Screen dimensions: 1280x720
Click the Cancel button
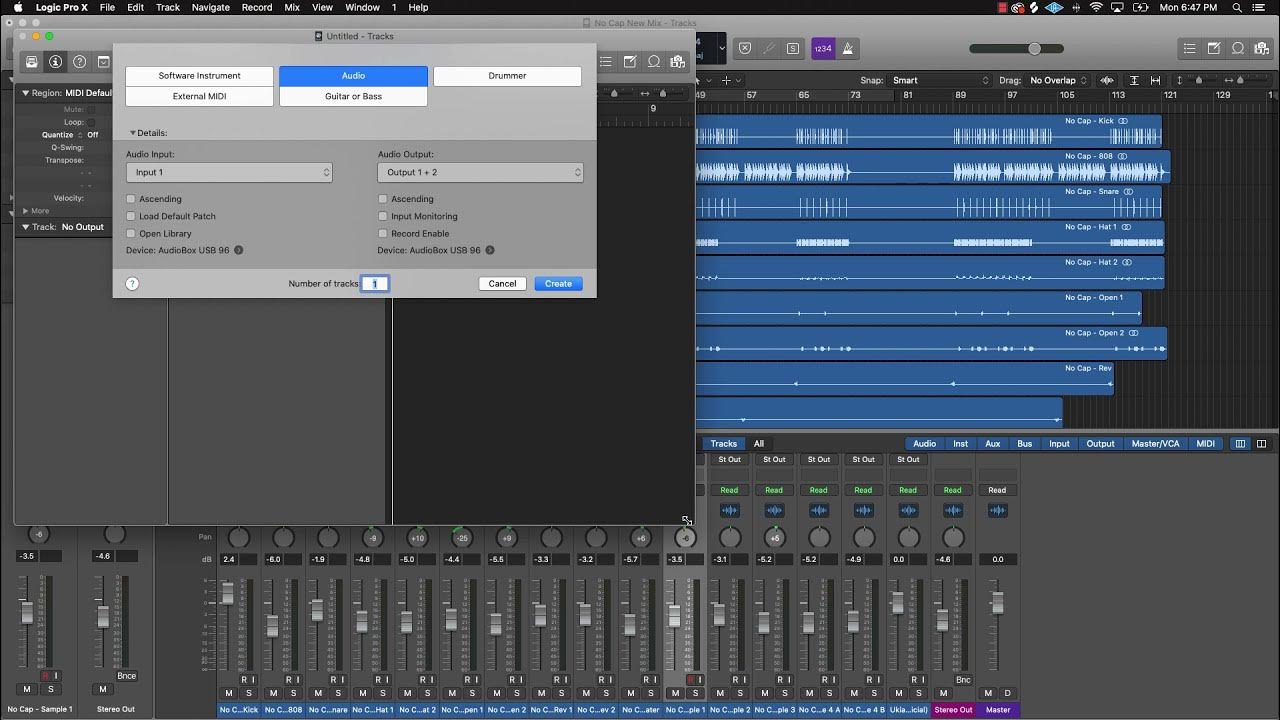point(502,284)
